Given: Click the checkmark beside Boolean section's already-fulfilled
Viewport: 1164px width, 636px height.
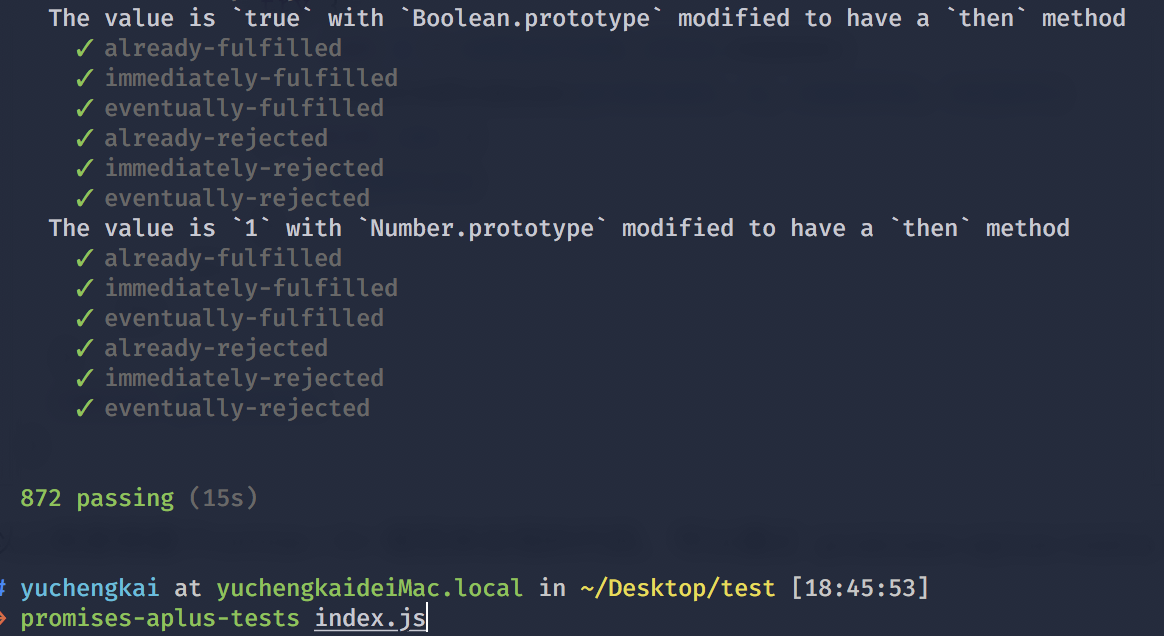Looking at the screenshot, I should (85, 48).
